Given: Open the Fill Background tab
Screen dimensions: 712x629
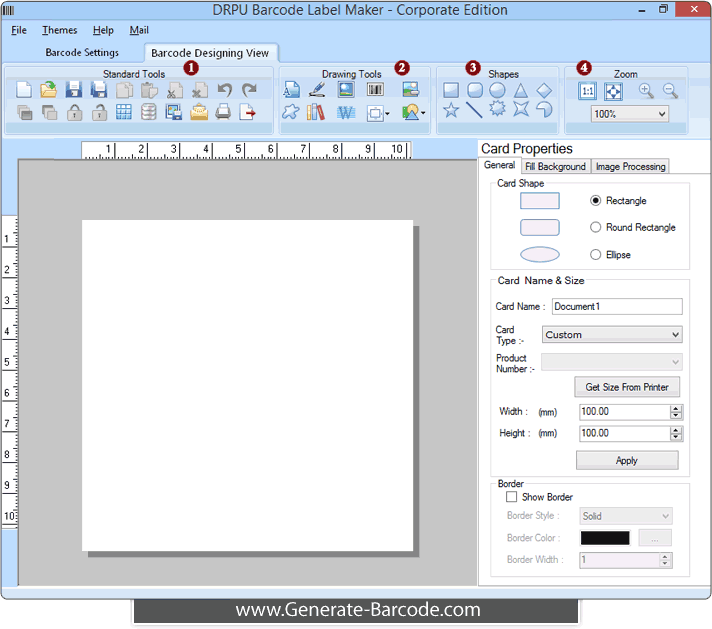Looking at the screenshot, I should pyautogui.click(x=555, y=166).
